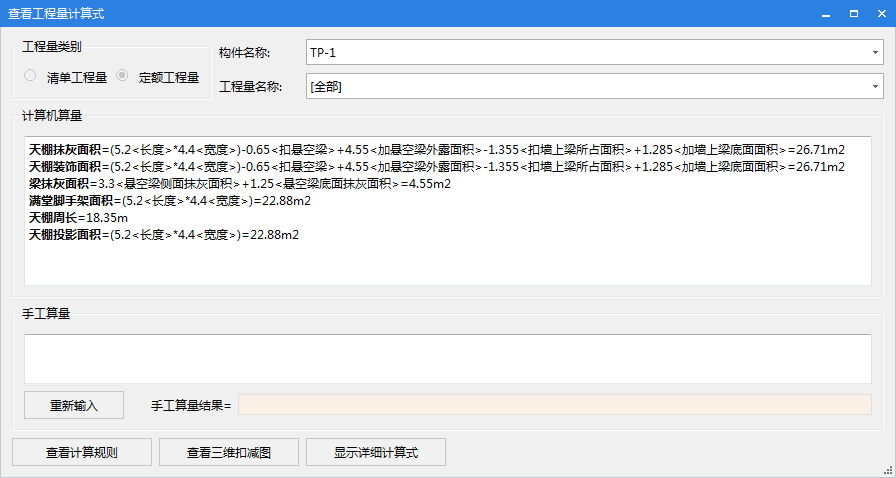Click the 手工算量结果 result field
The image size is (896, 478).
pyautogui.click(x=554, y=405)
